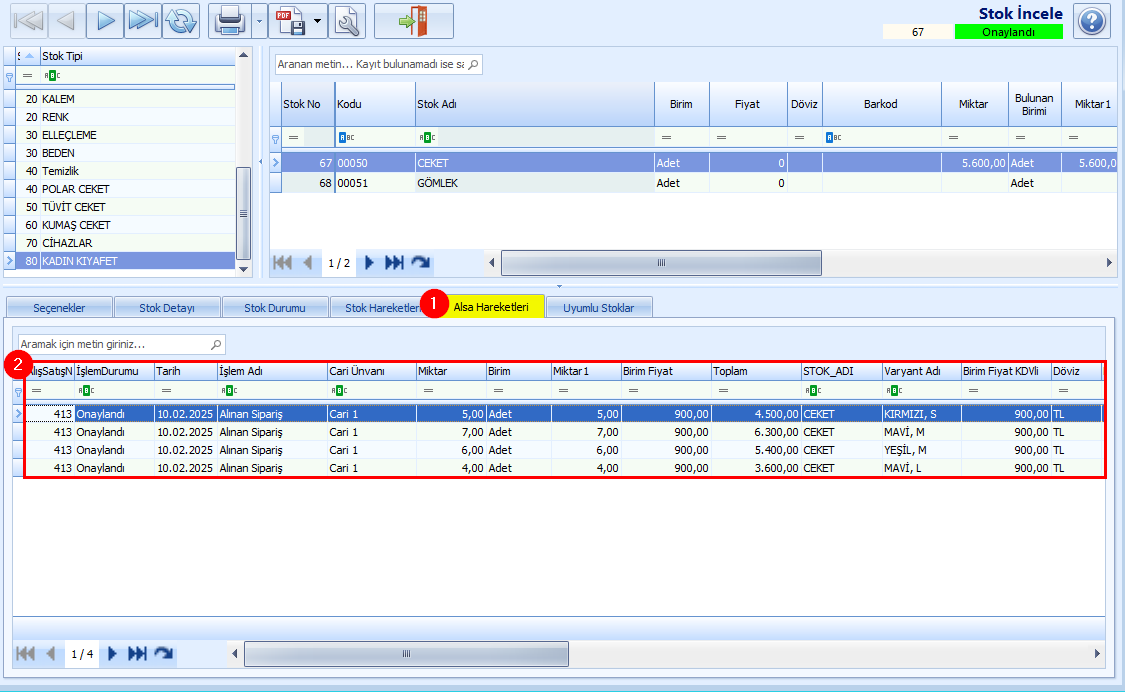This screenshot has height=692, width=1125.
Task: Refresh data with the toolbar refresh icon
Action: (181, 20)
